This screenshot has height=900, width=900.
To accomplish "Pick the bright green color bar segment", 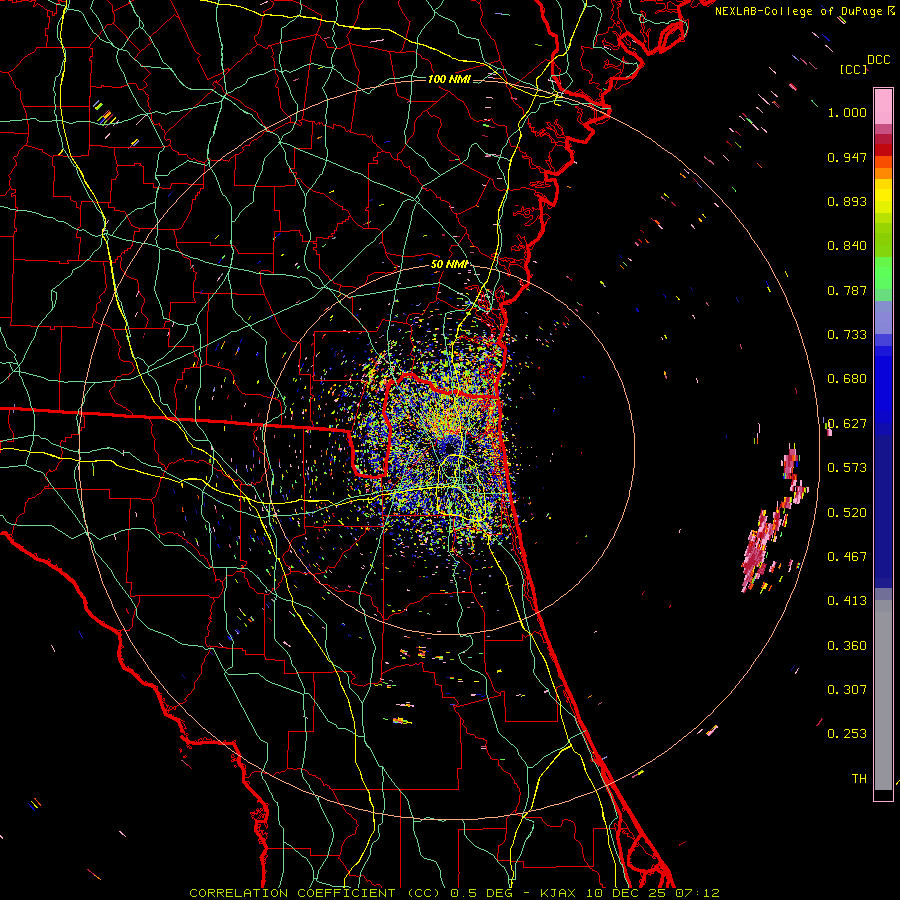I will (x=883, y=273).
